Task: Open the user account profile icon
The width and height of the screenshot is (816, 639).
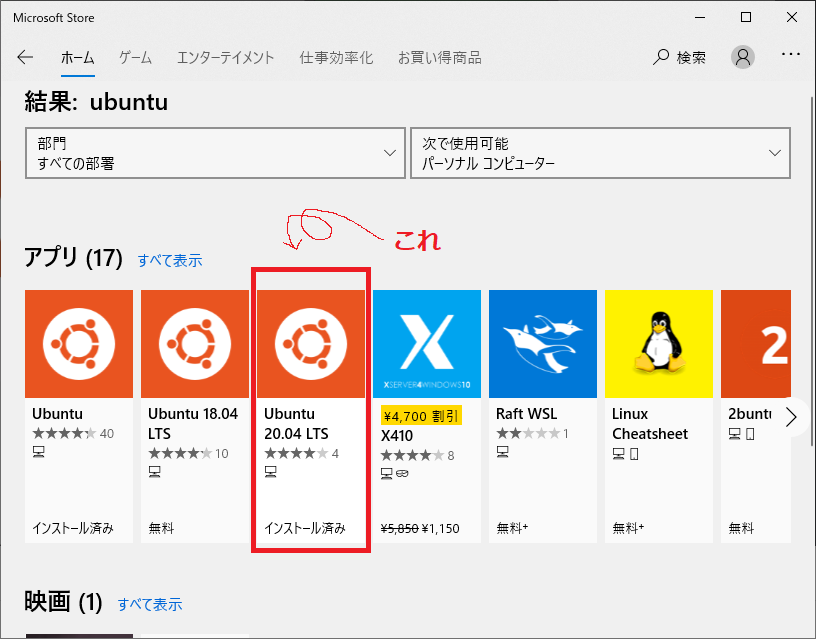Action: pos(743,57)
